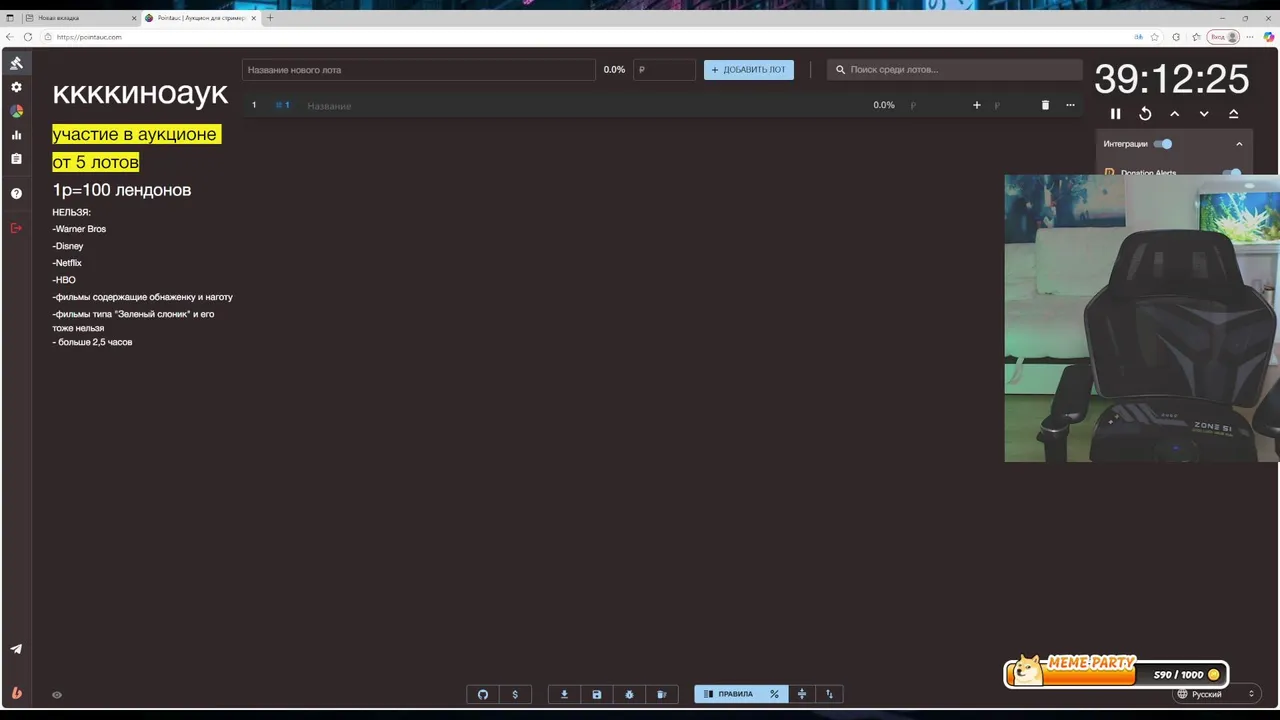Click the '- больше 2,5 часов' text

(92, 342)
